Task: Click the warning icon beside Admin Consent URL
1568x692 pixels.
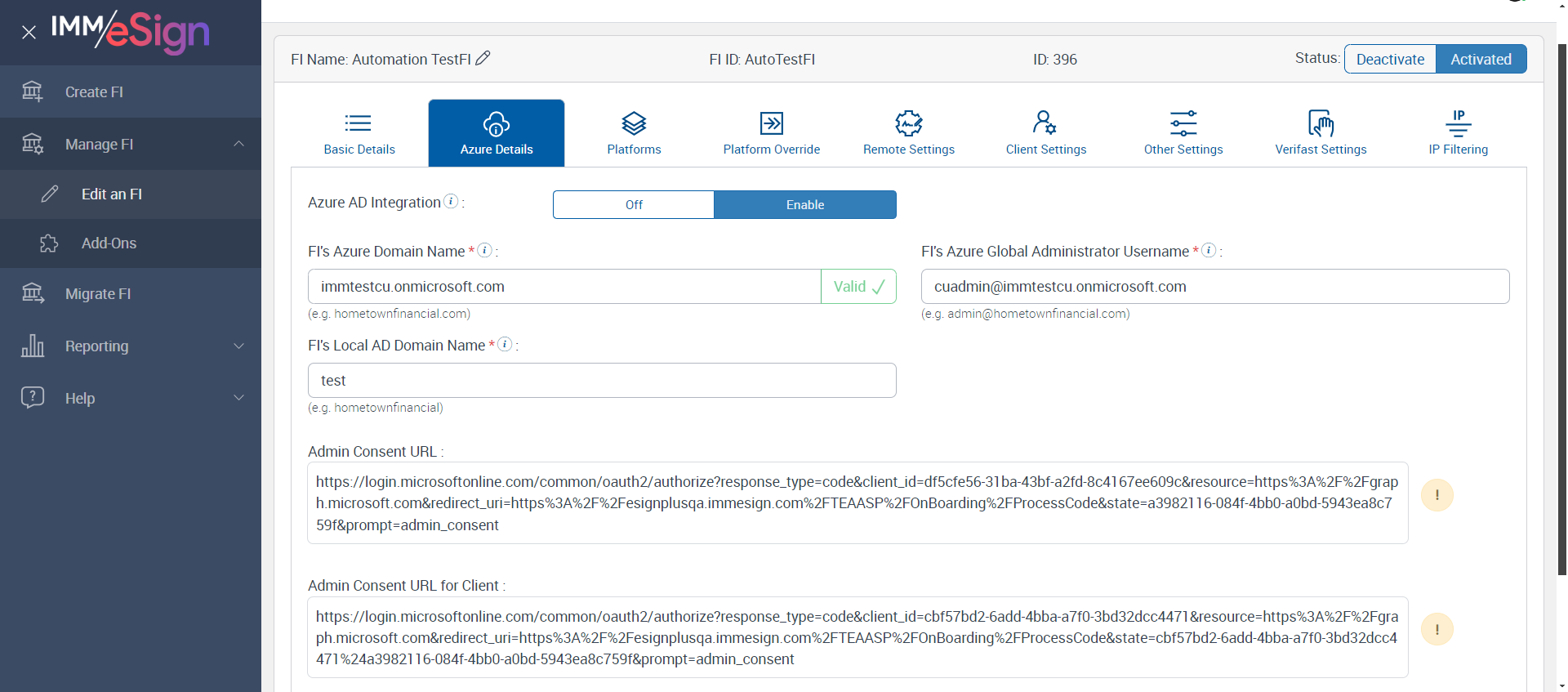Action: (1437, 495)
